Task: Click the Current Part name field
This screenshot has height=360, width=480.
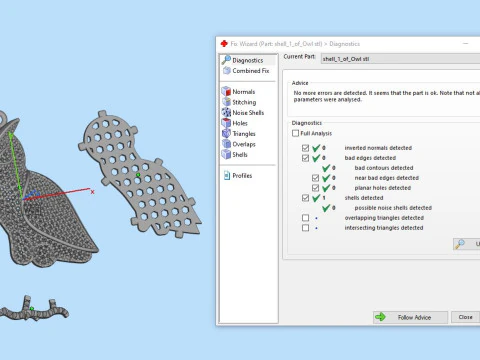Action: point(400,59)
